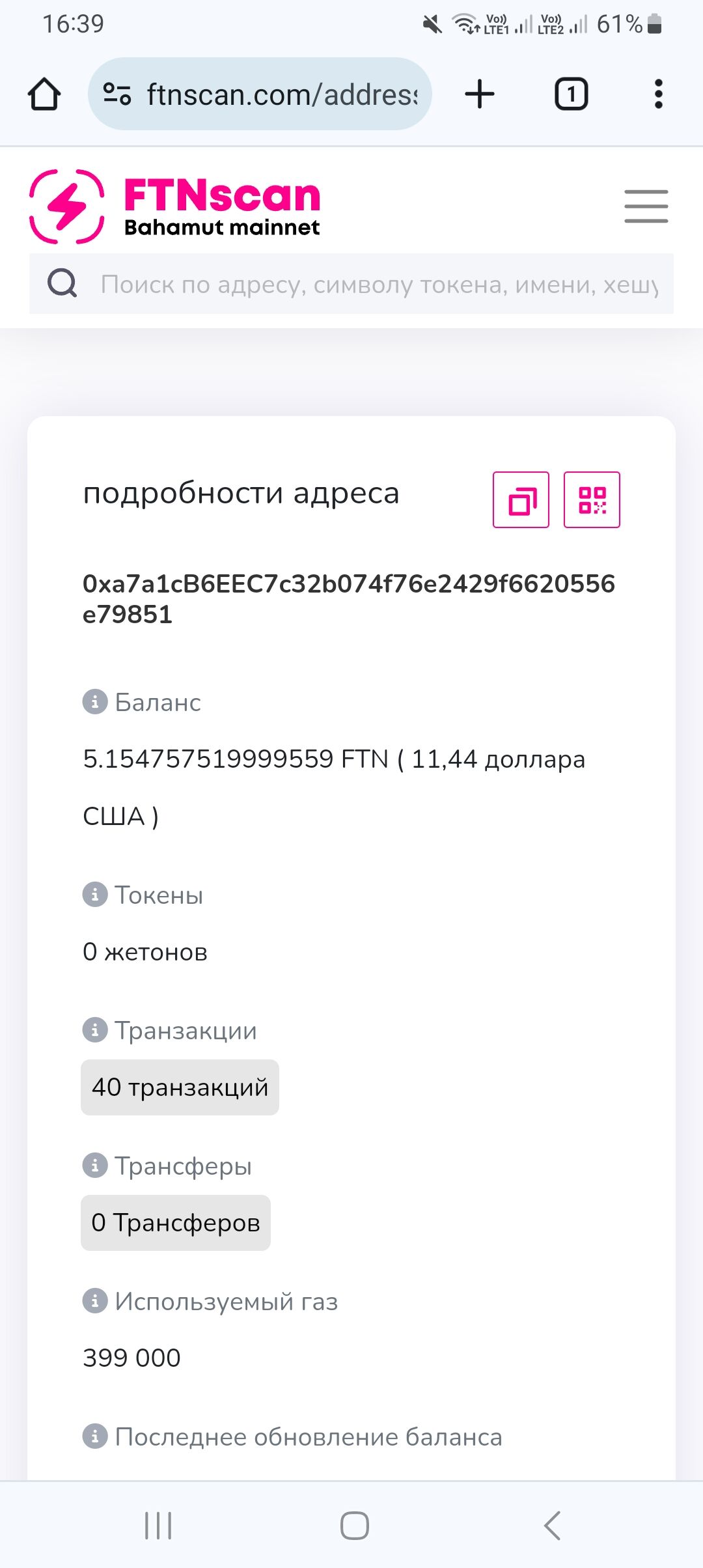Open the 40 транзакций link
The height and width of the screenshot is (1568, 703).
180,1087
